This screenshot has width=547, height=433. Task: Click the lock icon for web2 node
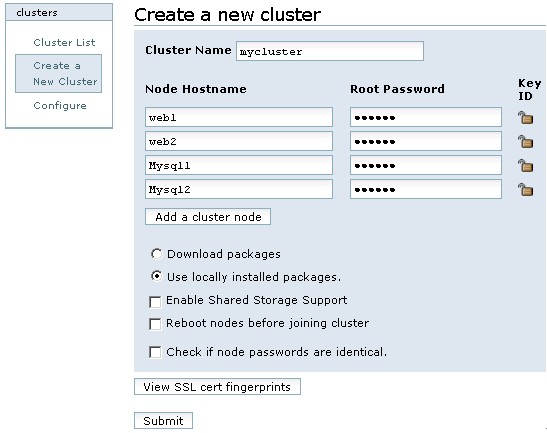(525, 142)
